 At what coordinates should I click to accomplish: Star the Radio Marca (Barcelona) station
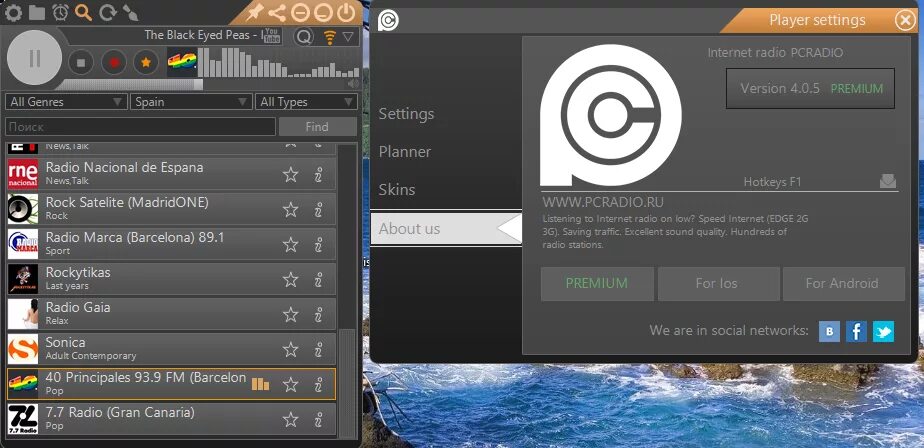tap(290, 245)
